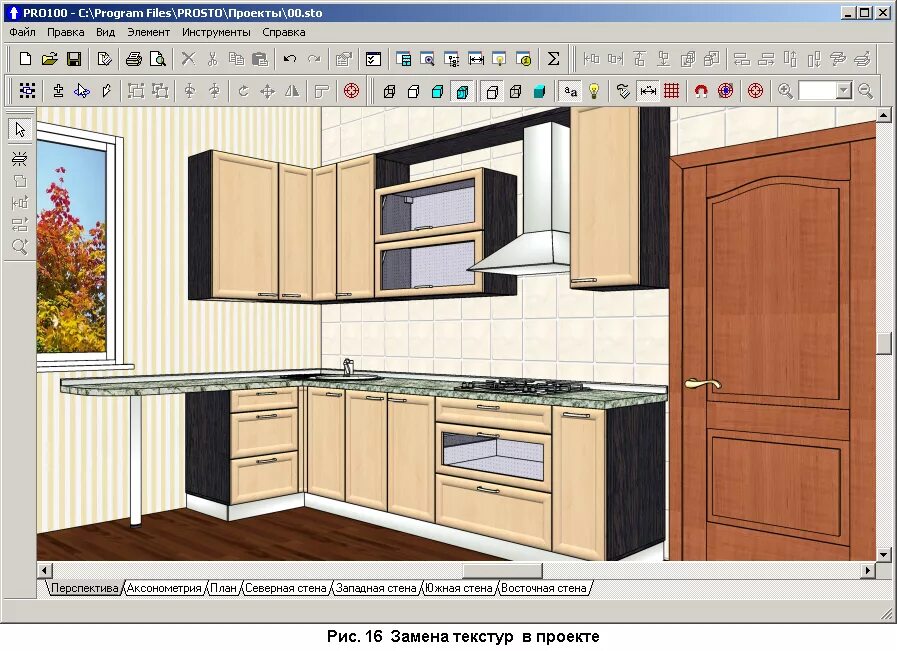The image size is (897, 651).
Task: Toggle the dimensions arrows display button
Action: click(648, 90)
